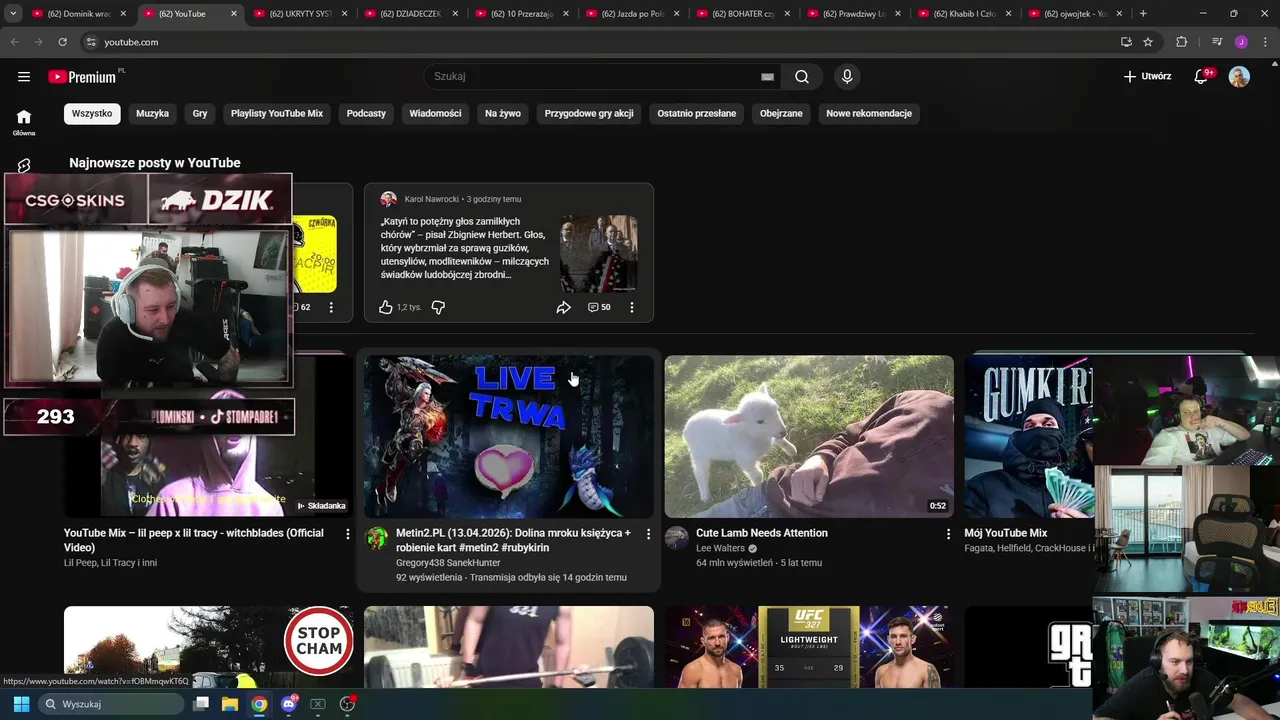1280x720 pixels.
Task: Open Metin2.PL live stream title
Action: (513, 540)
